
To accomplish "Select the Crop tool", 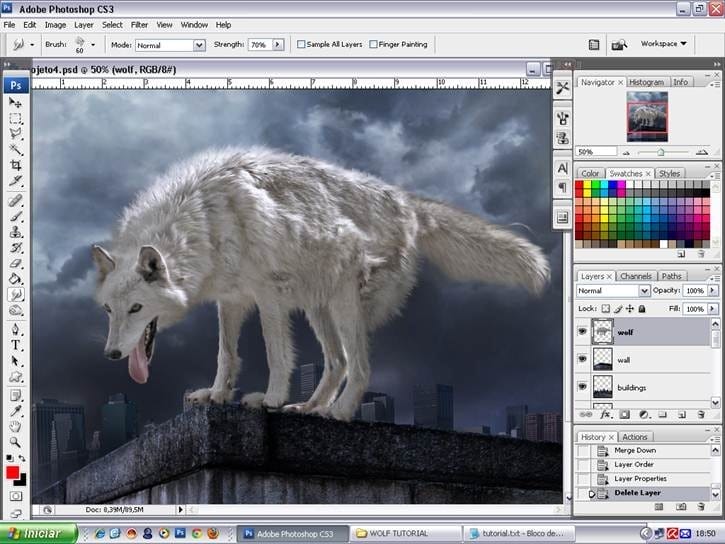I will tap(16, 165).
